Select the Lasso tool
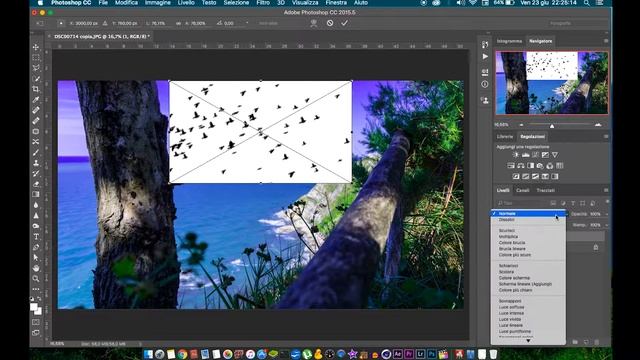Image resolution: width=640 pixels, height=360 pixels. pyautogui.click(x=36, y=68)
